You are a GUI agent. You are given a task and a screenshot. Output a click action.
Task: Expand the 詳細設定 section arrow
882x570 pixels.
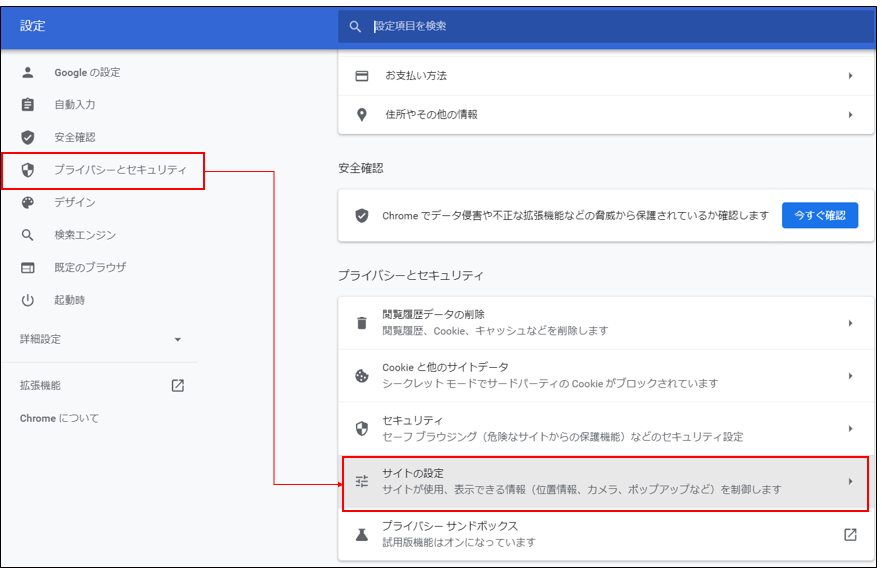(x=178, y=340)
